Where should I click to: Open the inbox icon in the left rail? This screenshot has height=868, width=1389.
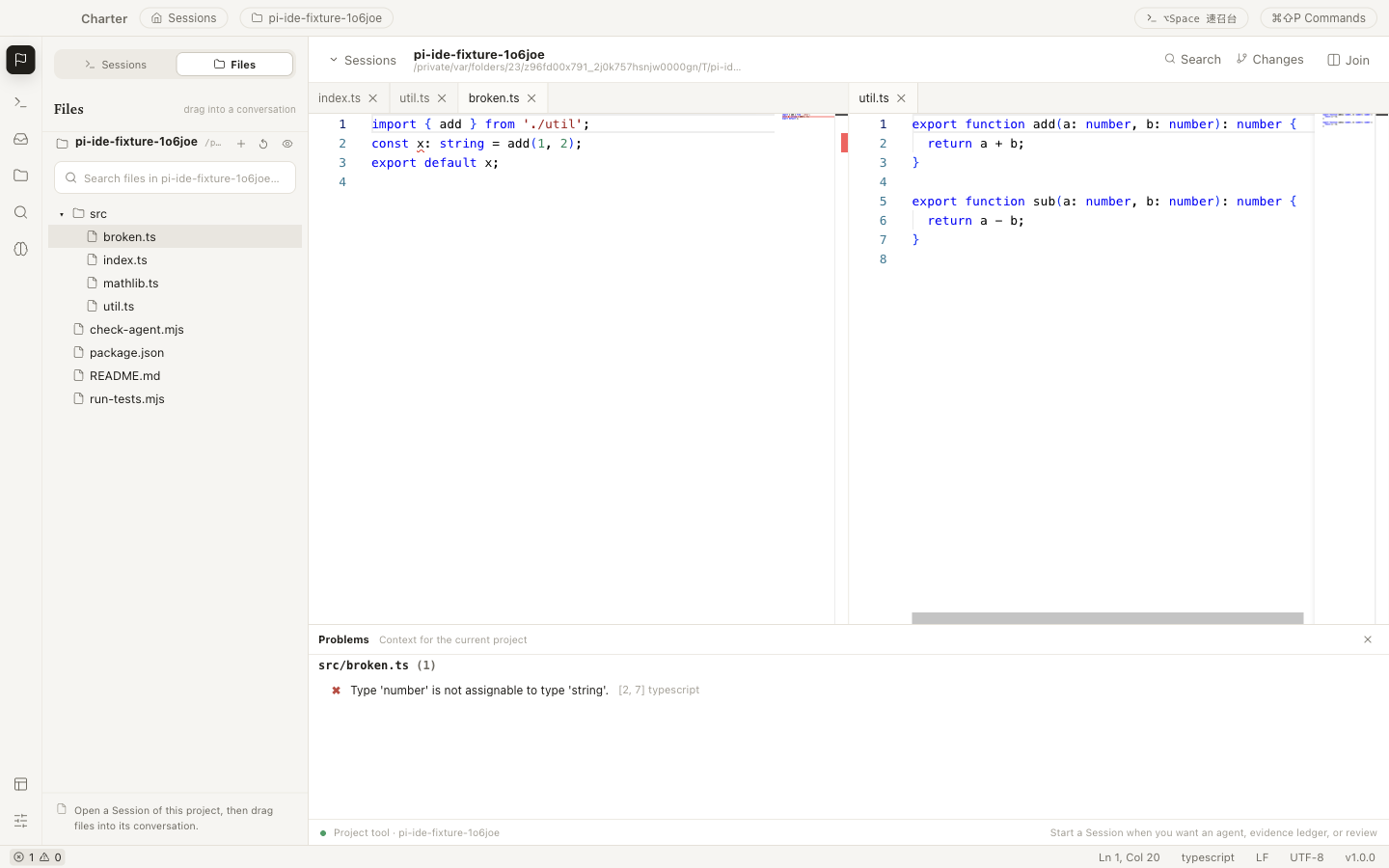tap(20, 139)
